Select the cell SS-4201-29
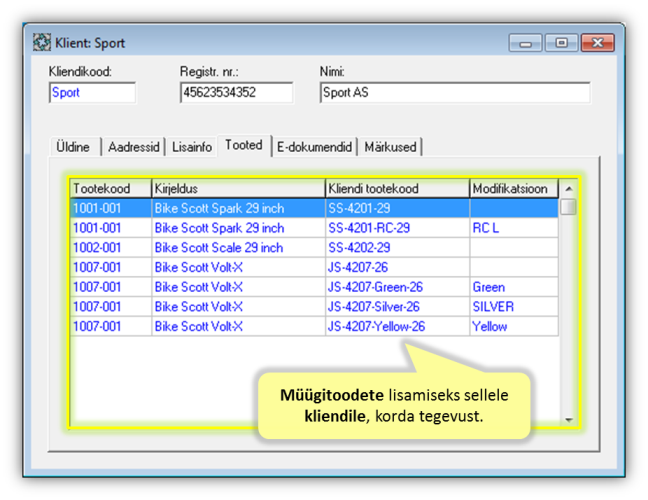The height and width of the screenshot is (500, 648). pyautogui.click(x=398, y=208)
